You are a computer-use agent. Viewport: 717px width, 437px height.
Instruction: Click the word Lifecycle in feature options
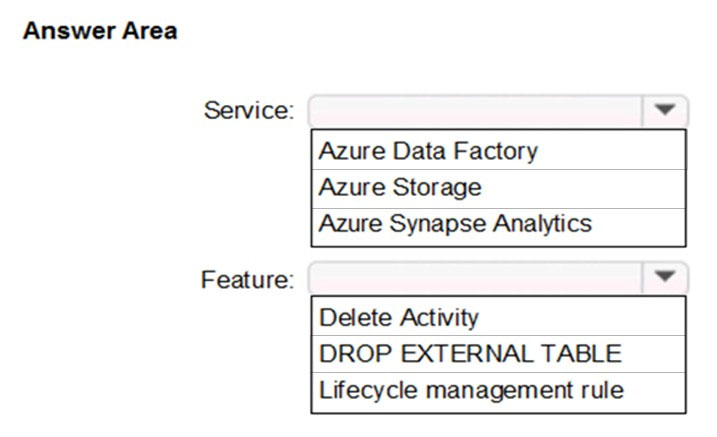(x=369, y=391)
